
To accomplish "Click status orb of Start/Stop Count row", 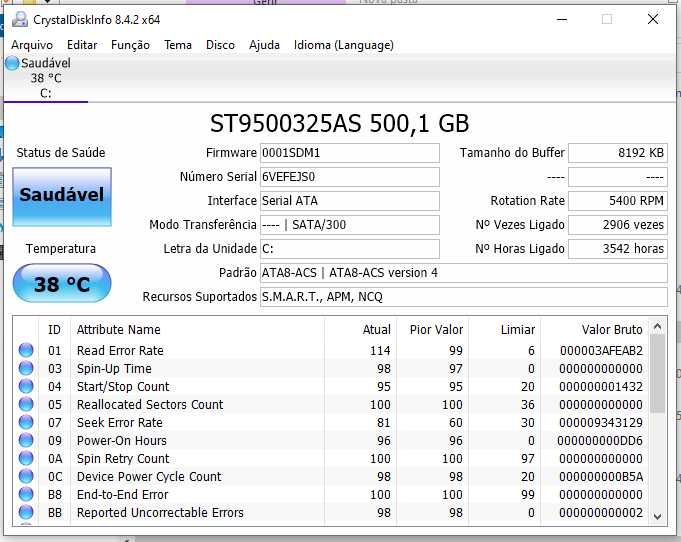I will click(x=26, y=386).
